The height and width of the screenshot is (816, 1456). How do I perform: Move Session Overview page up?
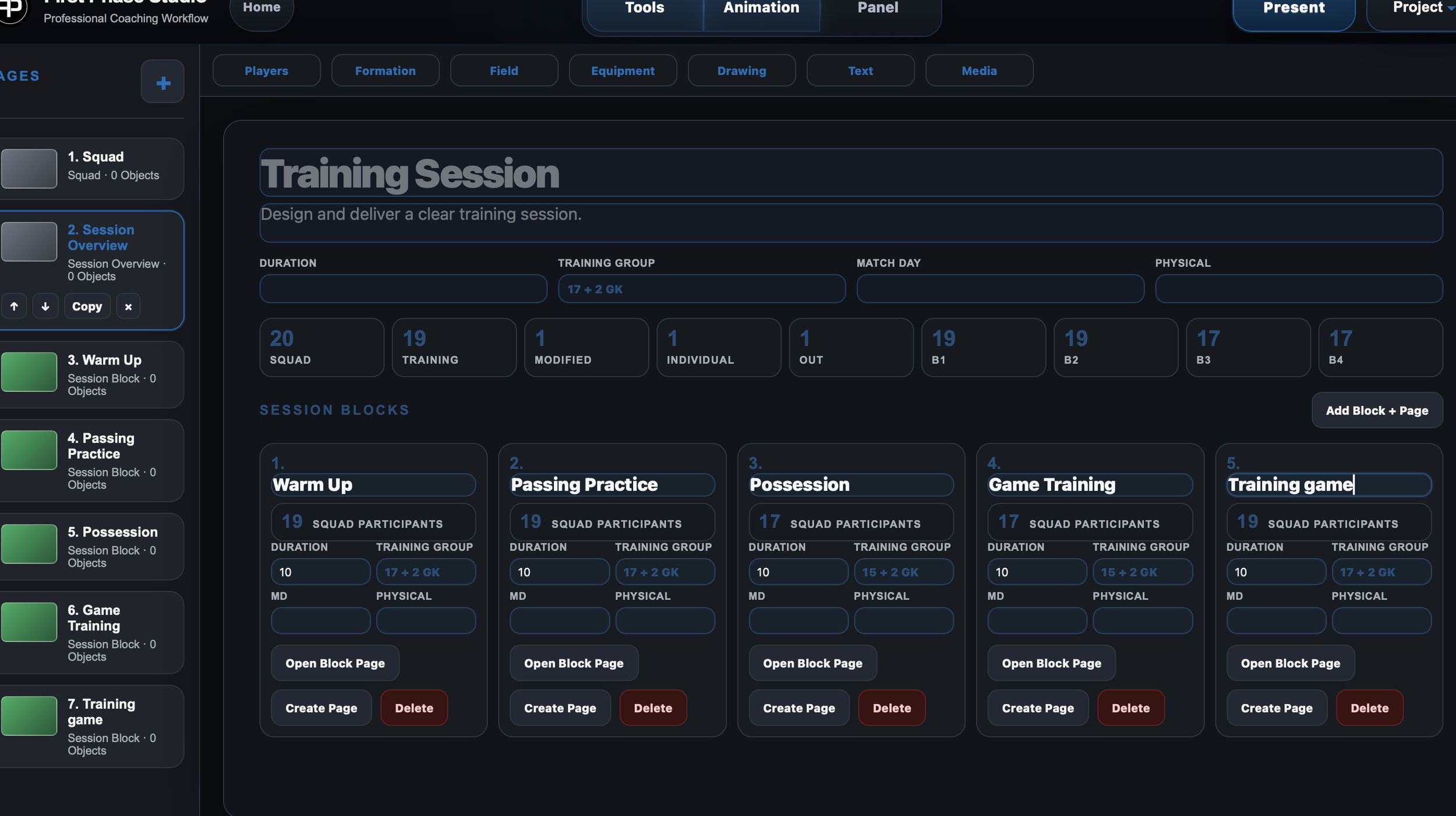(14, 306)
